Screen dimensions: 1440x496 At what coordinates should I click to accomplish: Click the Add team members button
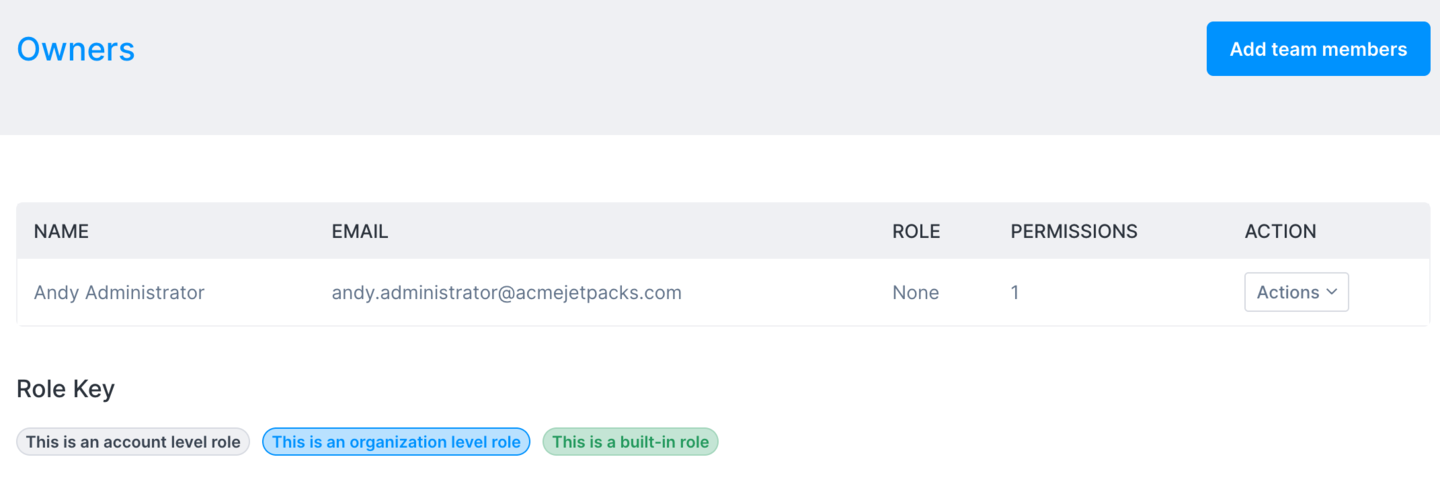tap(1318, 49)
